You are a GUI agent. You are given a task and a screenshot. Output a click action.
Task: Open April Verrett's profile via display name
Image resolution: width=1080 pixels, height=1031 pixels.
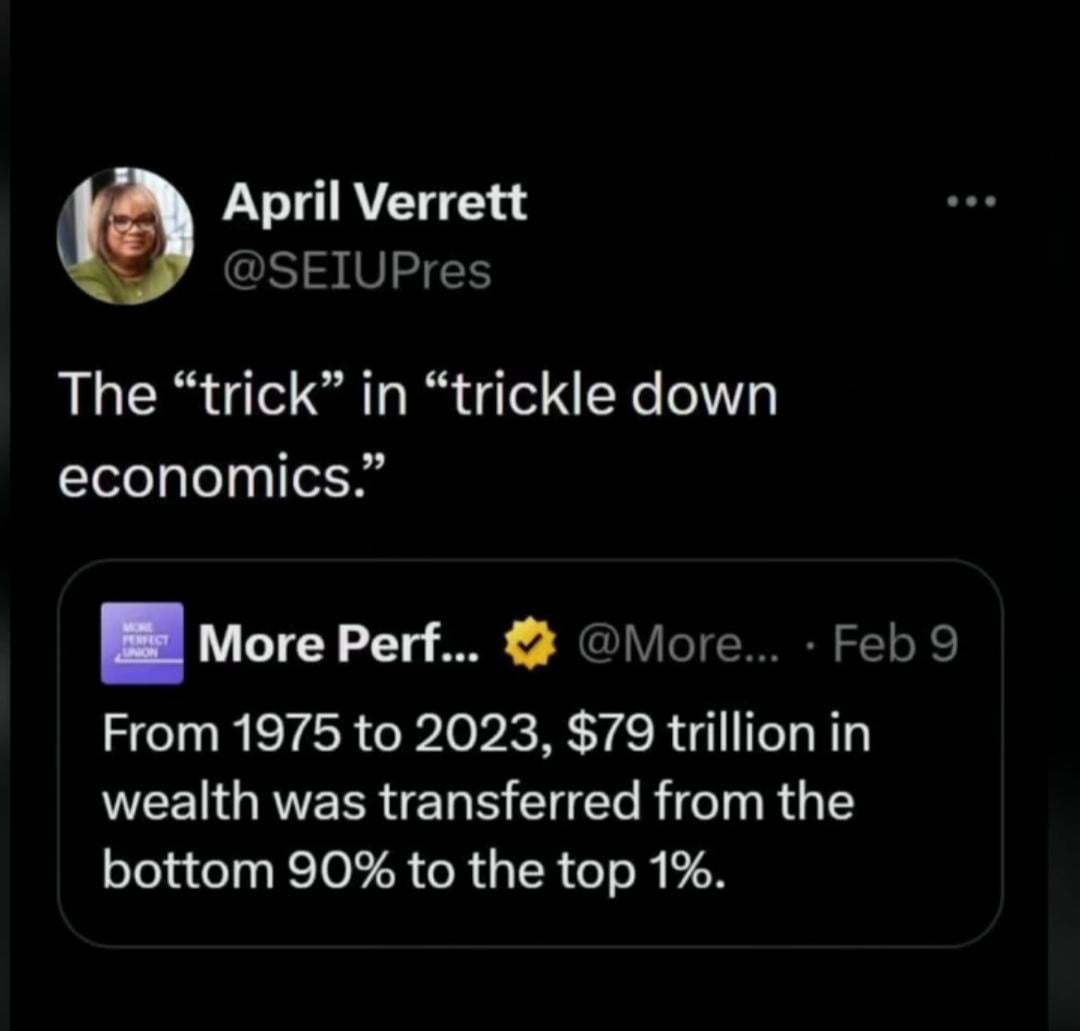pos(374,204)
